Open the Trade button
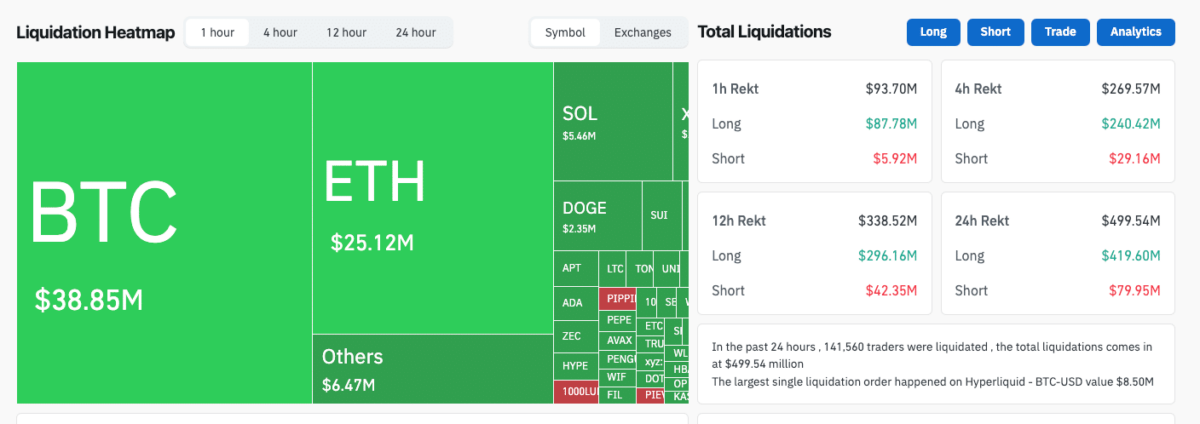The image size is (1200, 424). 1060,32
